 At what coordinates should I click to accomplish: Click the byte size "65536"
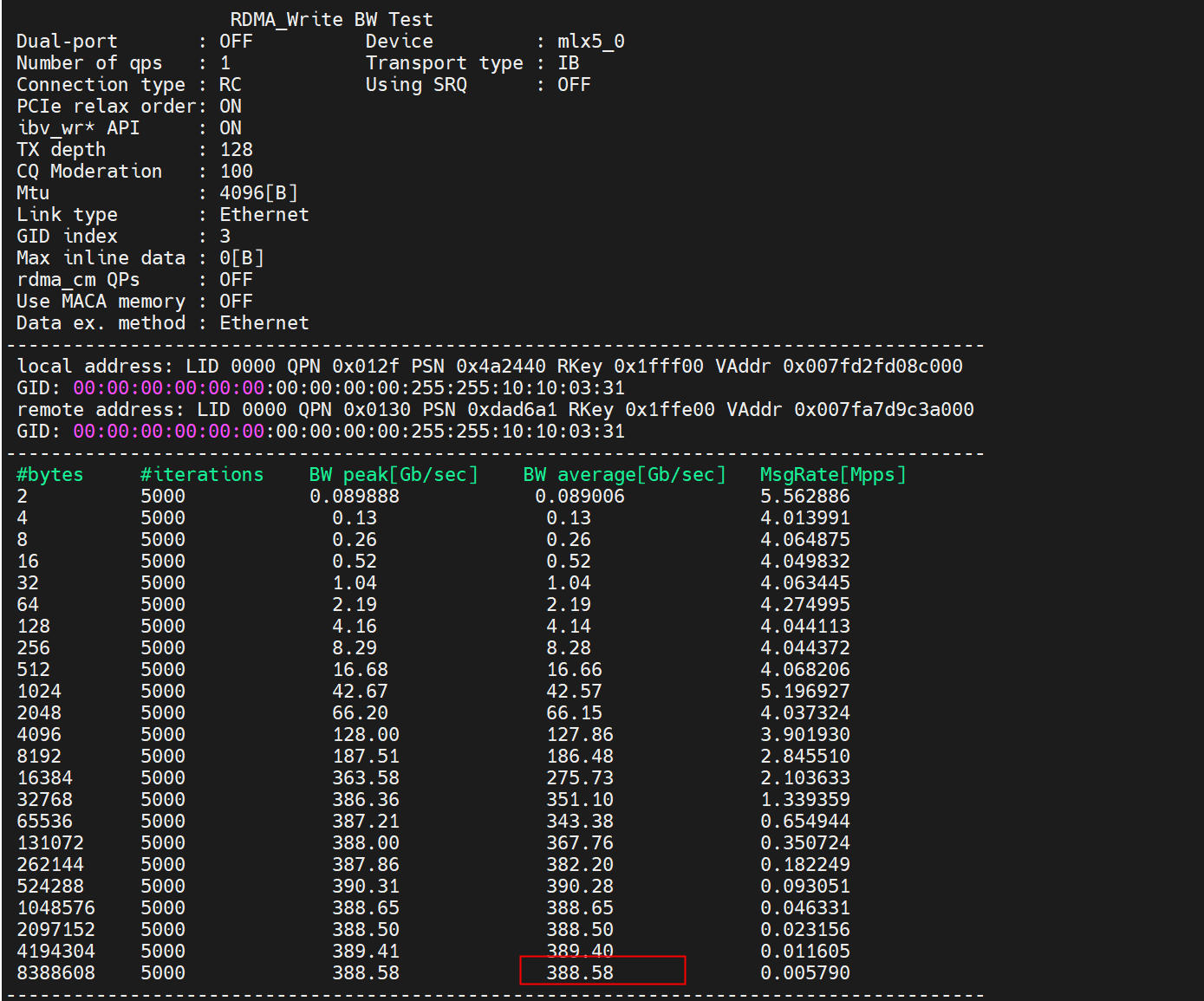coord(45,821)
